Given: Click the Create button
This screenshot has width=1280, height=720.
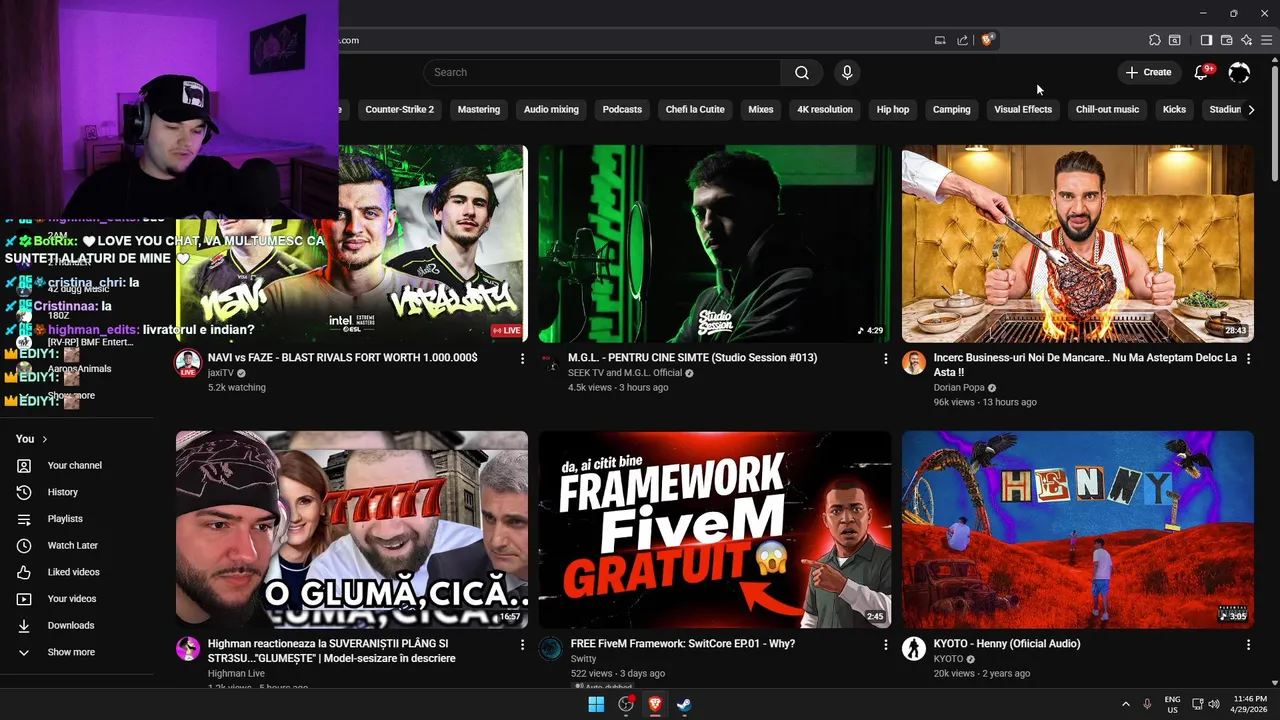Looking at the screenshot, I should (x=1148, y=72).
